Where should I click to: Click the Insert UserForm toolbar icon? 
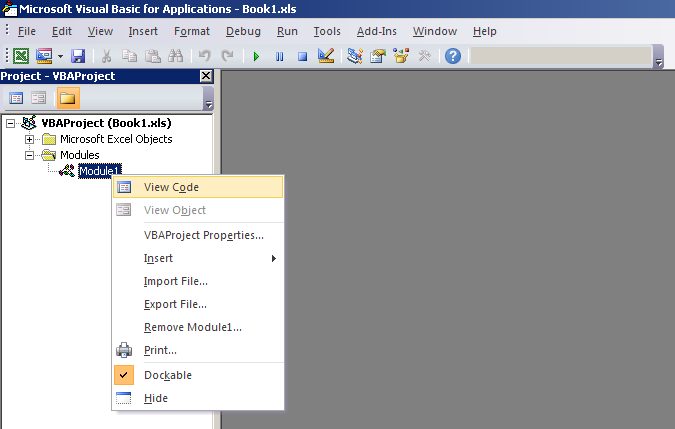tap(44, 56)
